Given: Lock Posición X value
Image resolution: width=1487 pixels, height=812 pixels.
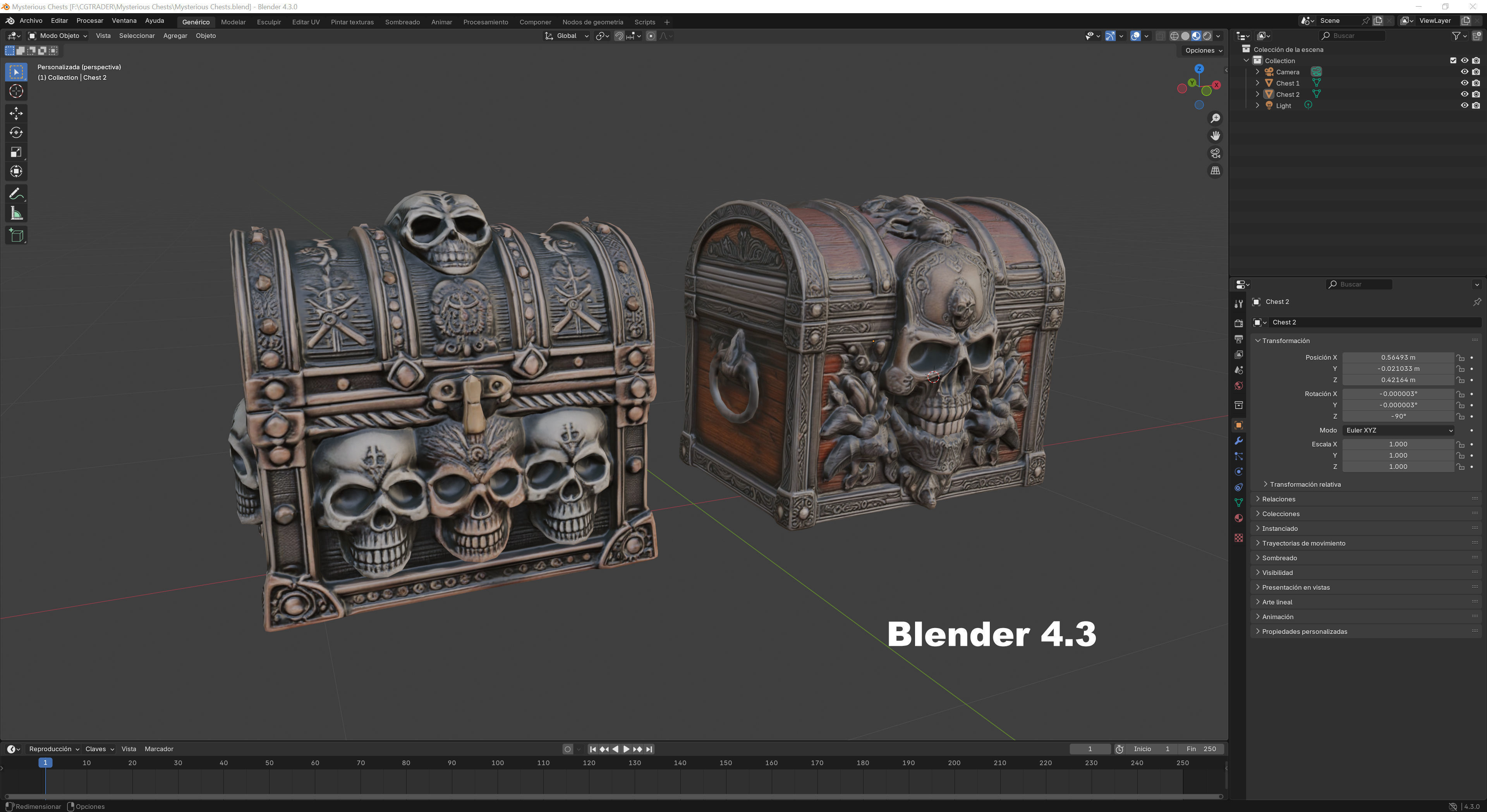Looking at the screenshot, I should point(1460,358).
